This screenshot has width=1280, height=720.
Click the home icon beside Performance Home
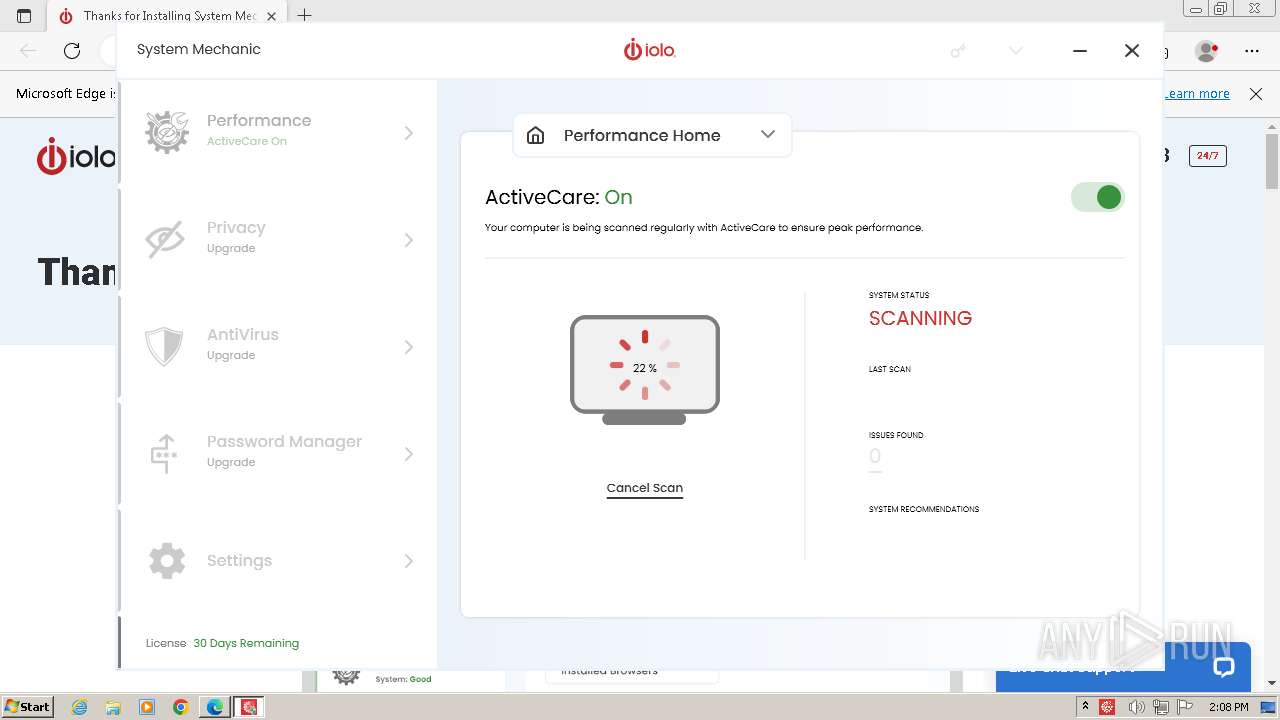point(536,135)
